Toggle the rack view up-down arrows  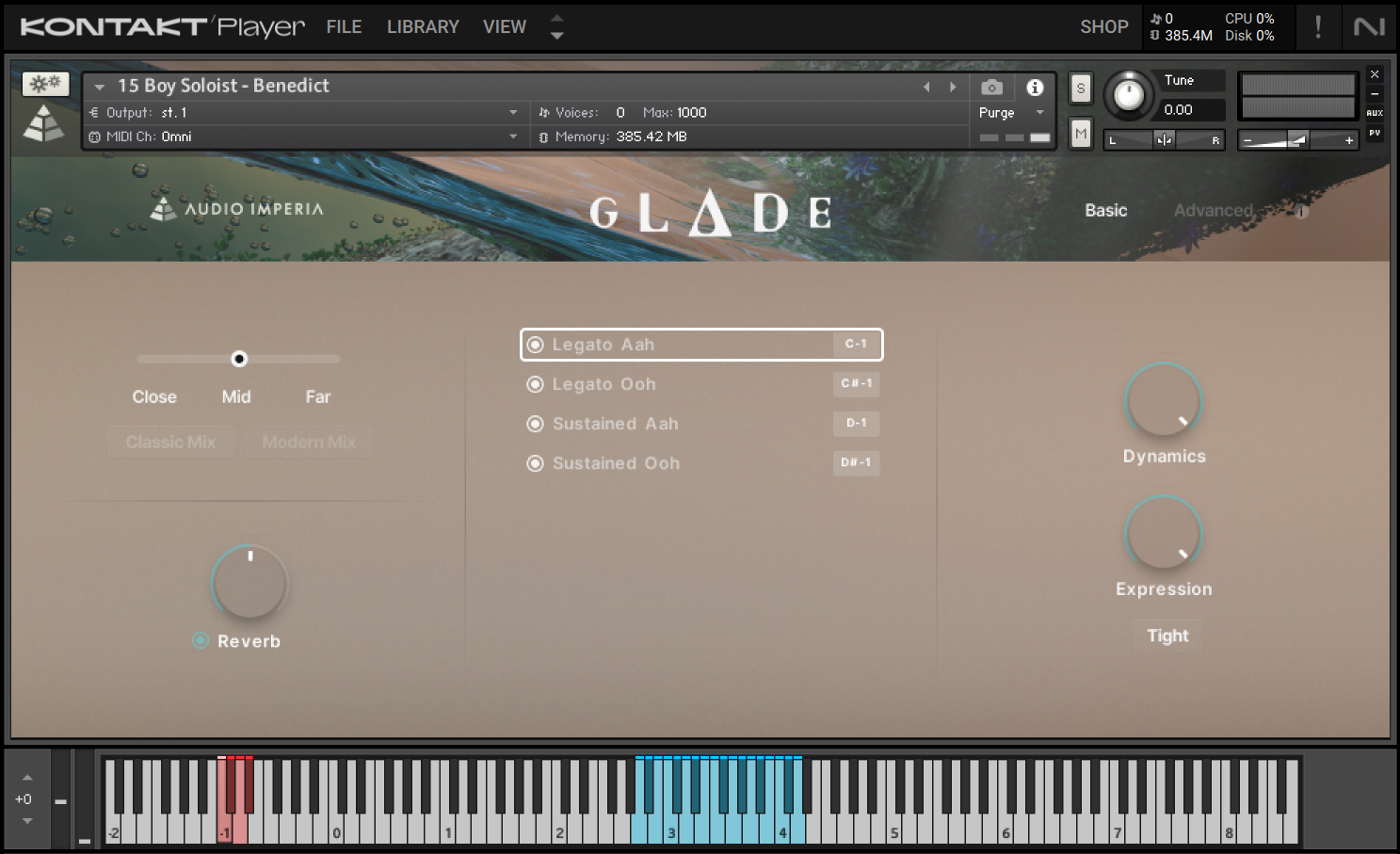point(556,26)
